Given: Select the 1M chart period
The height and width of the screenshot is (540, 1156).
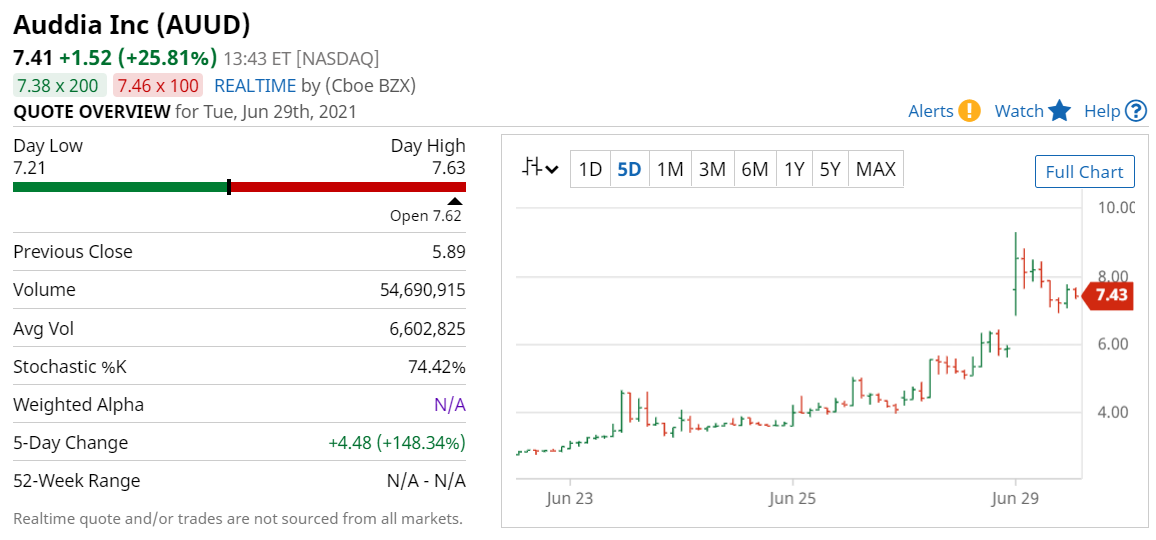Looking at the screenshot, I should click(x=671, y=170).
